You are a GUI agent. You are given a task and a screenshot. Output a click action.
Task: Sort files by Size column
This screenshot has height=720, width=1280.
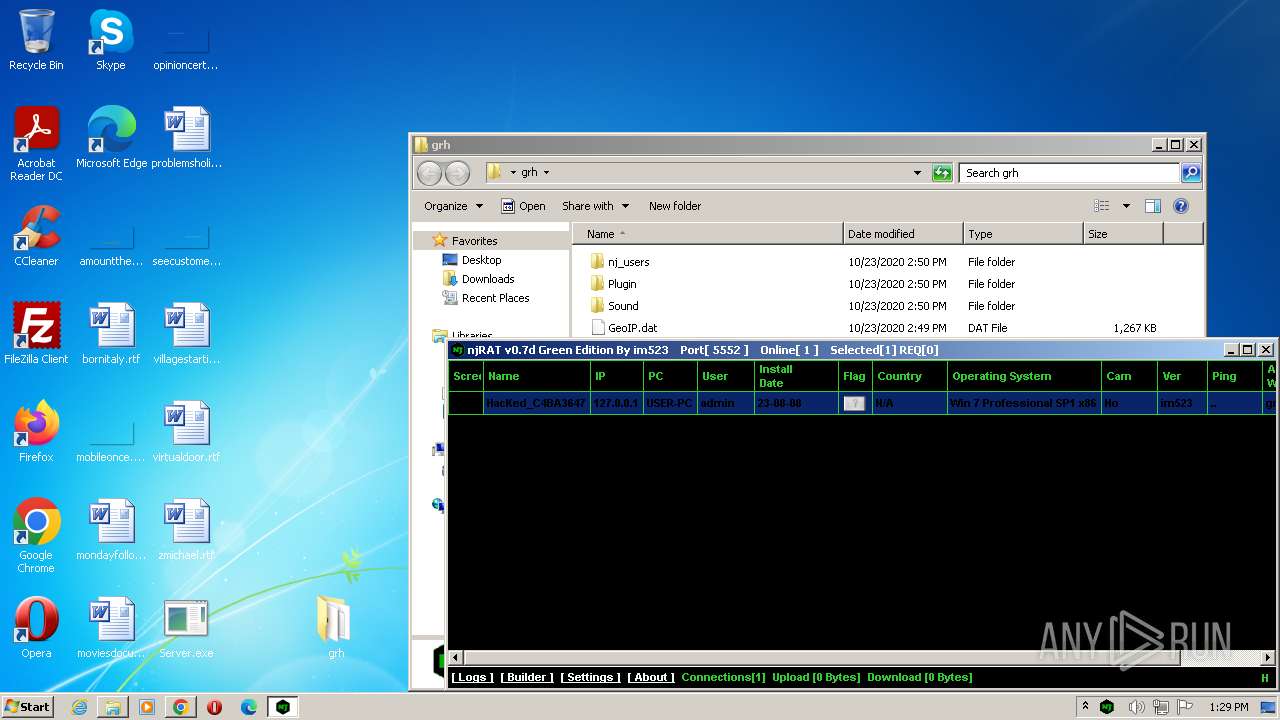pyautogui.click(x=1123, y=234)
